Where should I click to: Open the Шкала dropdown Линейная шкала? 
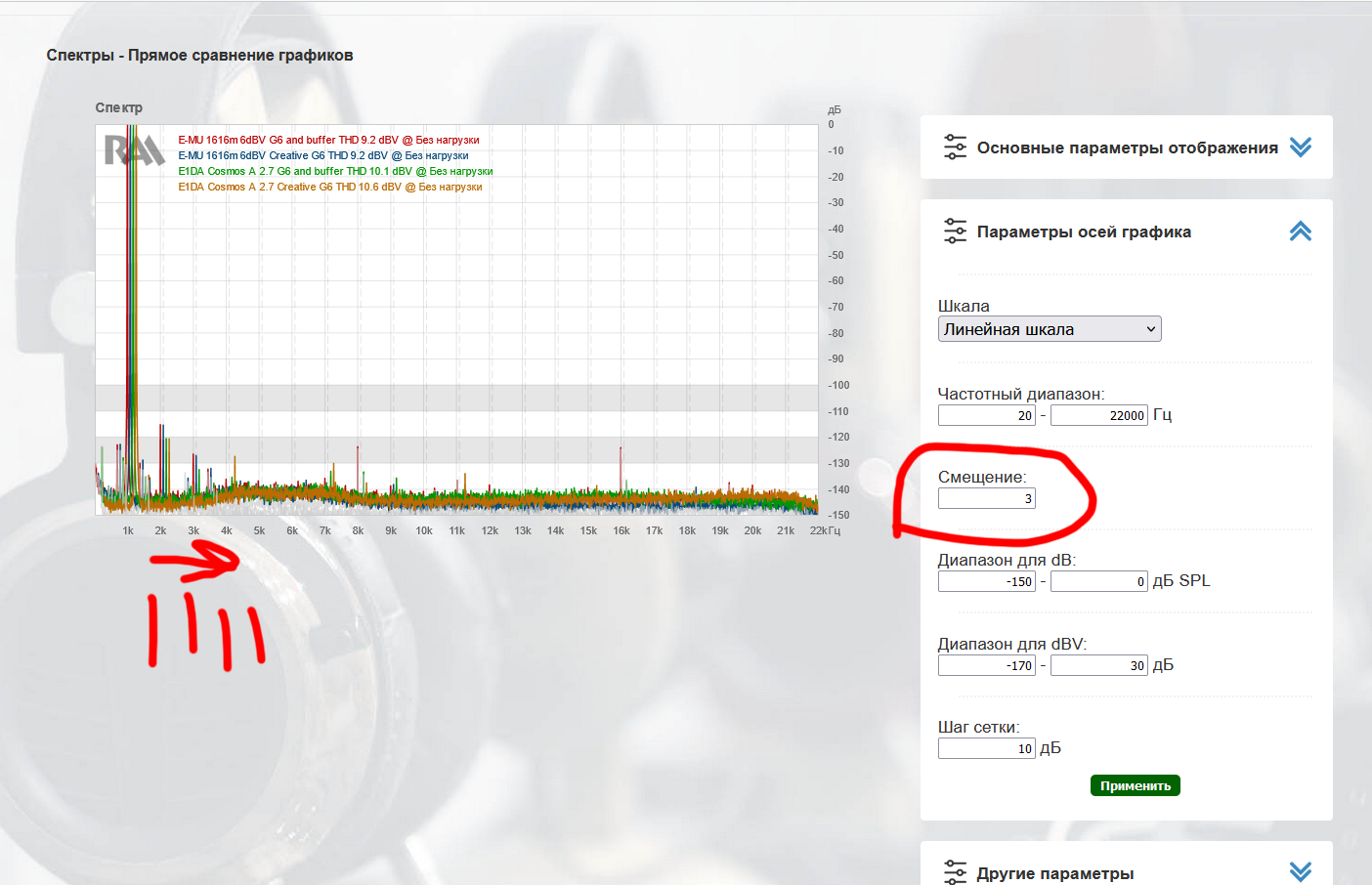point(1049,329)
